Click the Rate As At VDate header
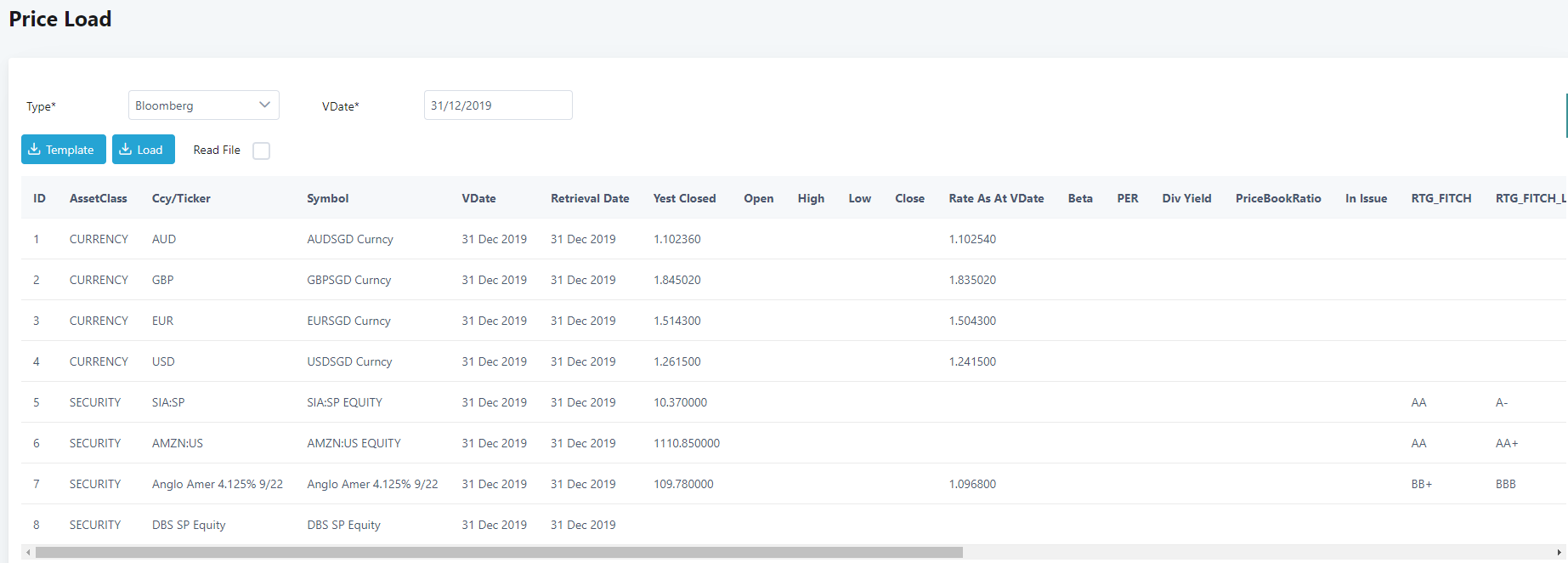This screenshot has height=563, width=1568. 996,198
